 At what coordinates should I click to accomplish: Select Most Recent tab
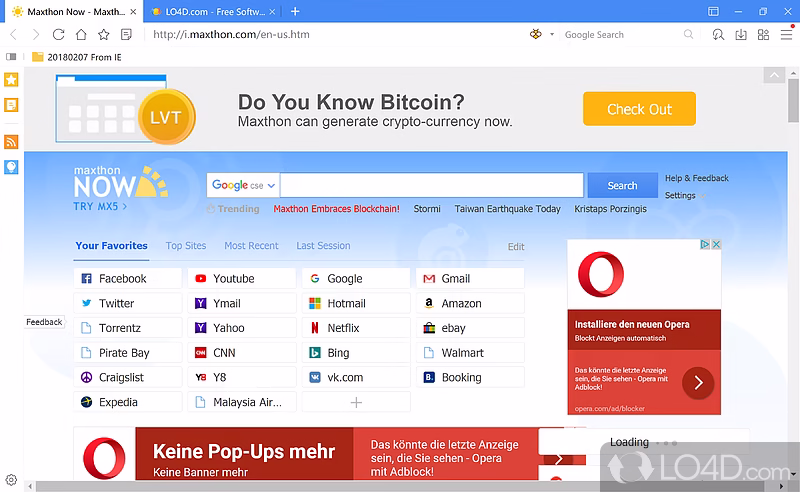(252, 245)
